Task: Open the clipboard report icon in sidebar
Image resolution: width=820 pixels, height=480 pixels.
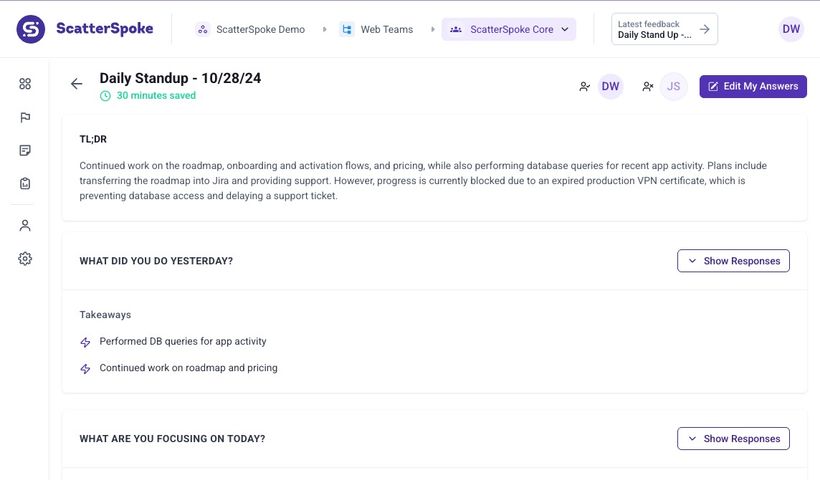Action: [25, 184]
